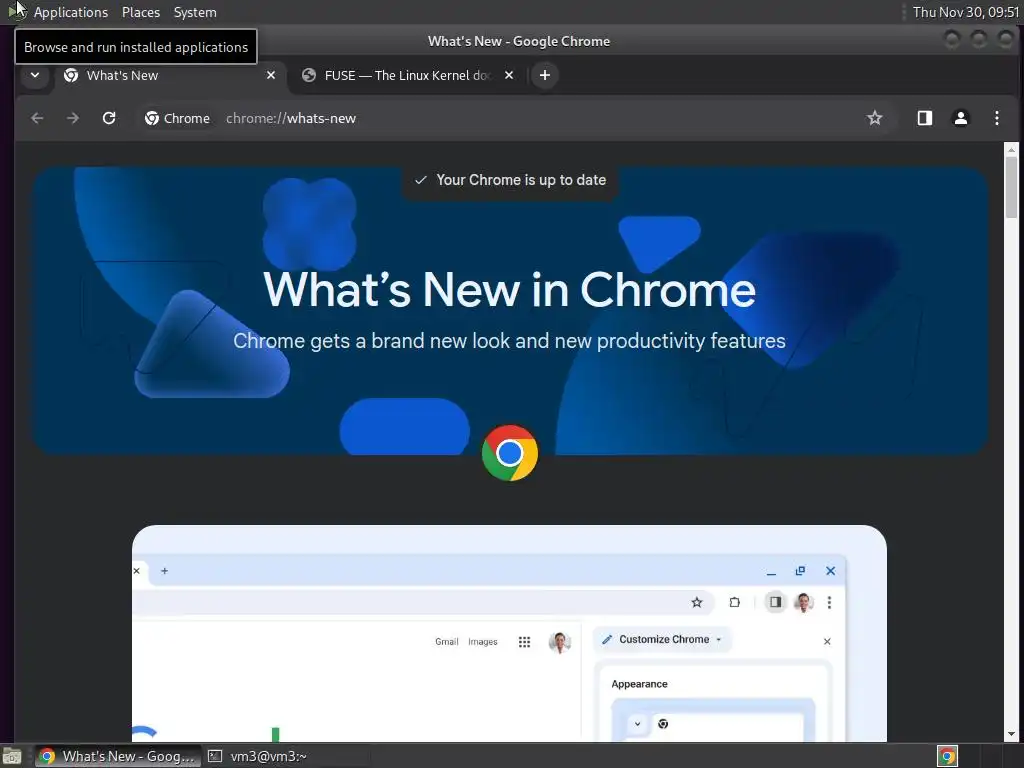This screenshot has width=1024, height=768.
Task: Select the What's New - Google taskbar entry
Action: 118,756
